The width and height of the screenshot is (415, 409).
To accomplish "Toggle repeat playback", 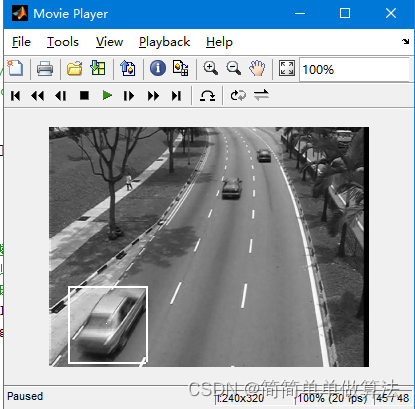I will tap(238, 96).
